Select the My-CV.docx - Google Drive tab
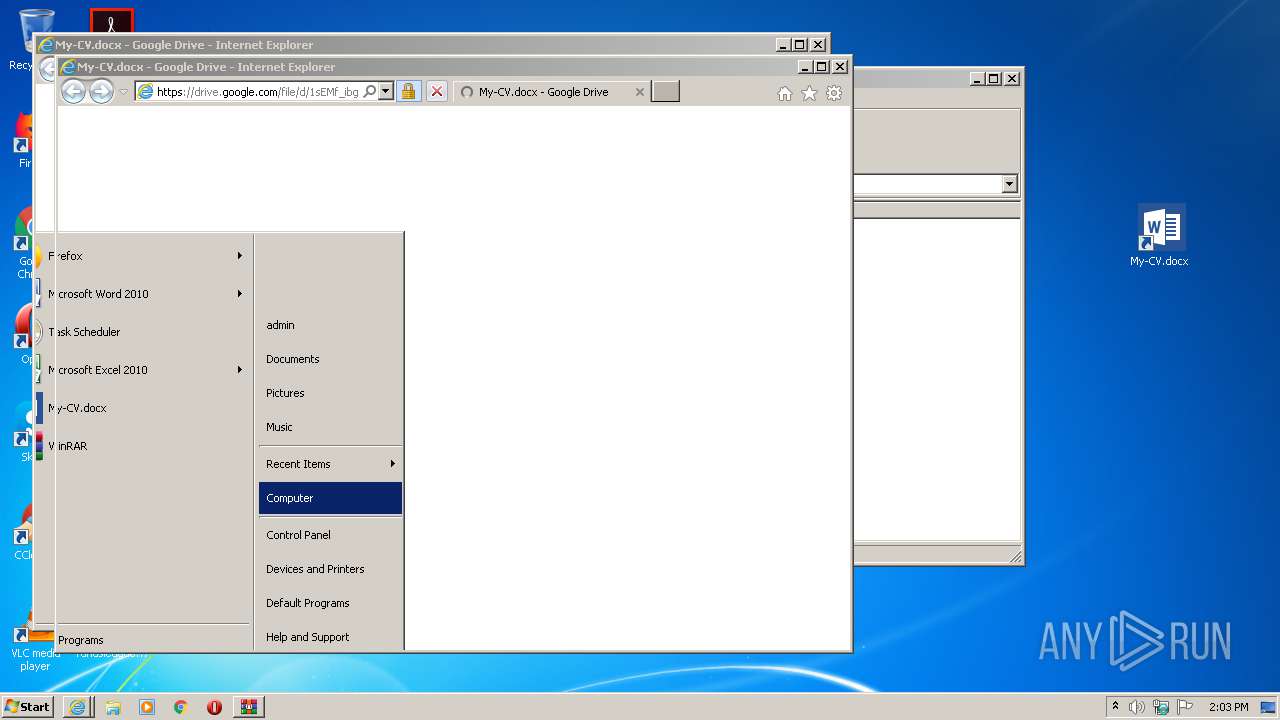Screen dimensions: 1280x720 tap(543, 92)
